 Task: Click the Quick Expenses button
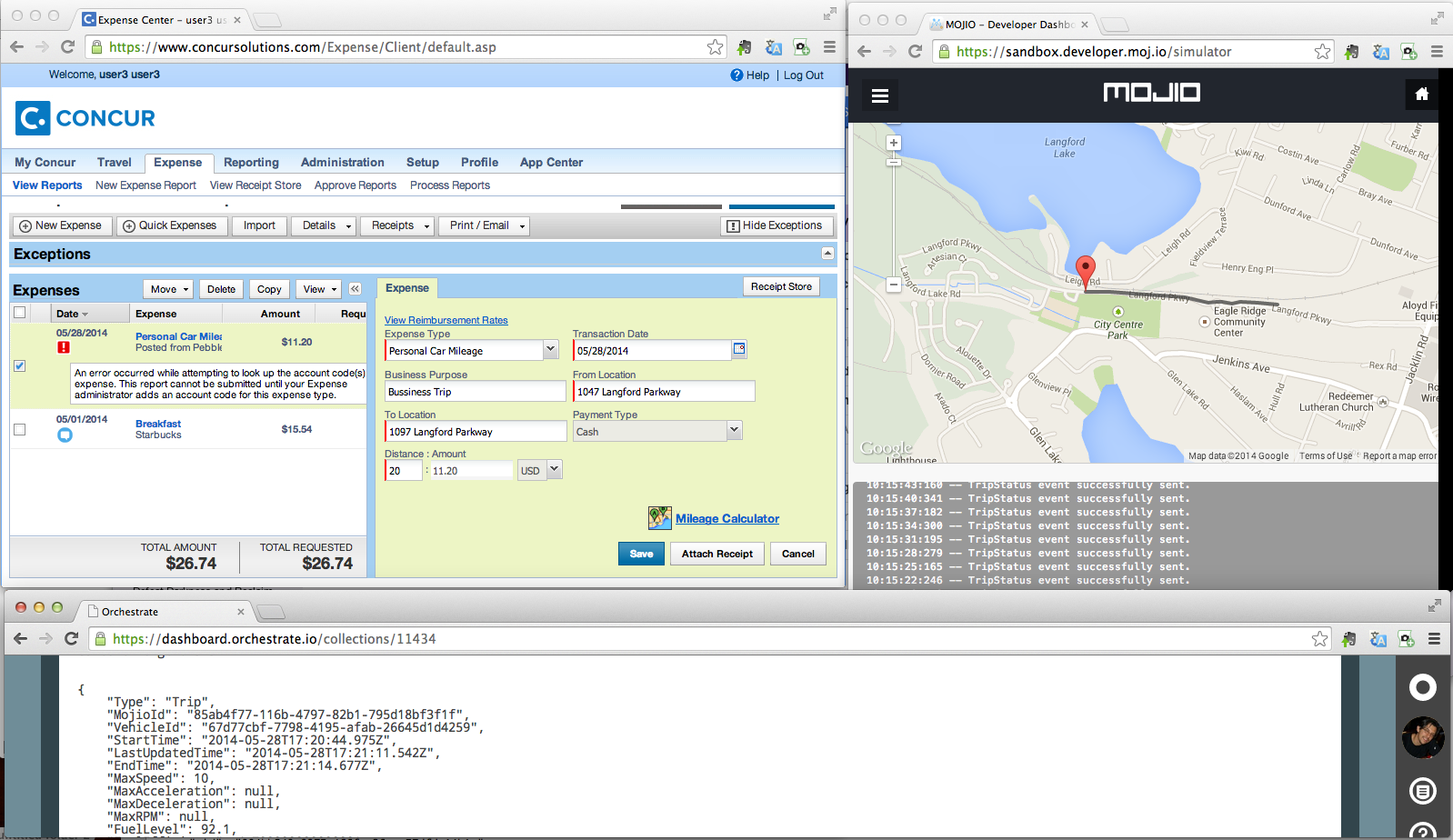(x=170, y=225)
